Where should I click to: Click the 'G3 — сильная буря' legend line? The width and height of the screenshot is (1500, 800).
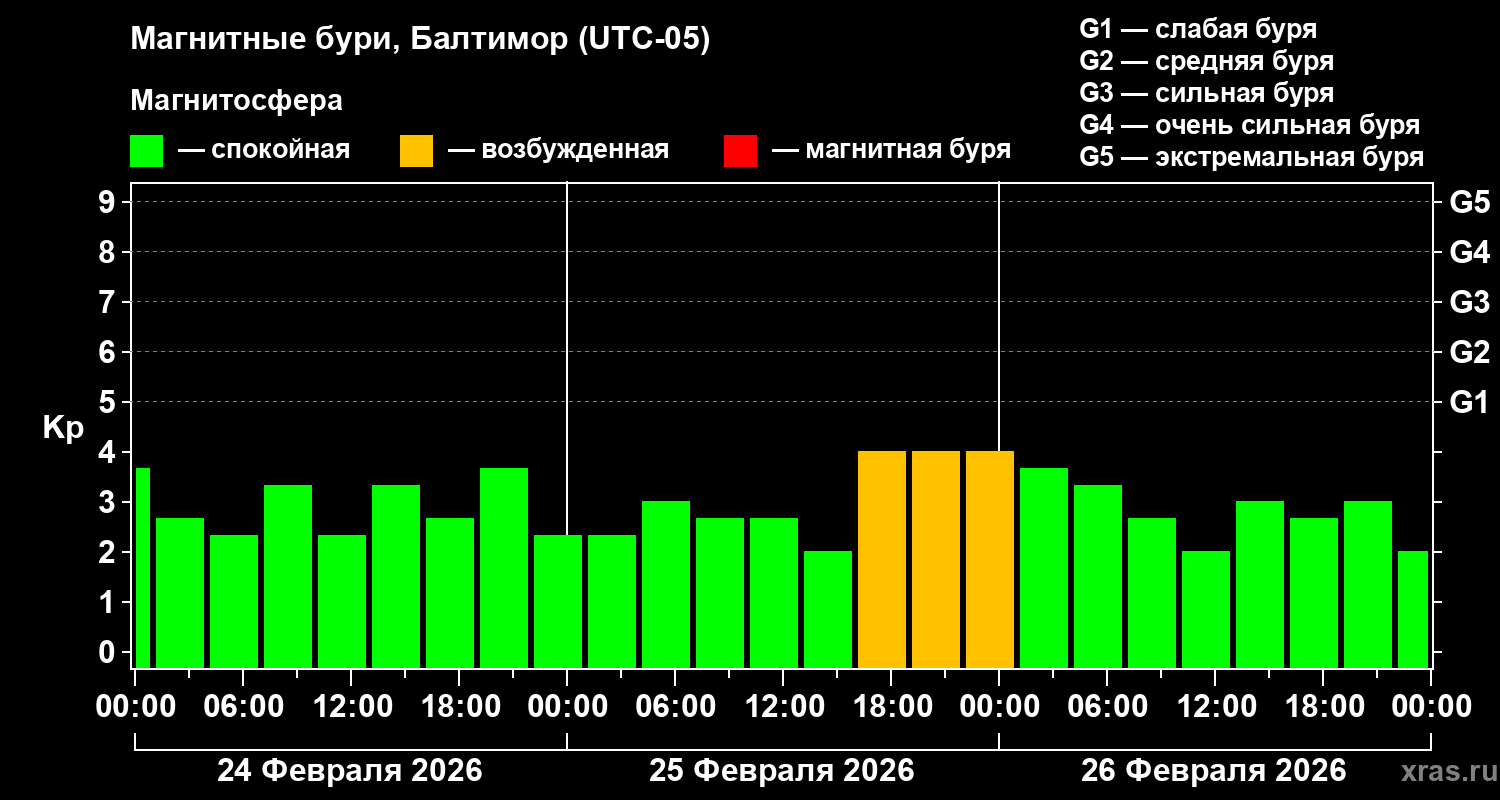1206,93
